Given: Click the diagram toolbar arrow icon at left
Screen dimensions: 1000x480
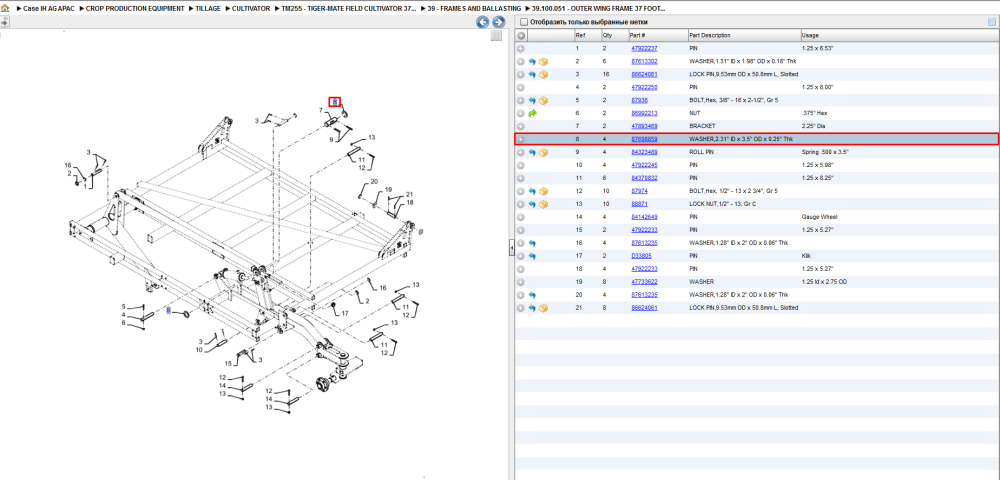Looking at the screenshot, I should [4, 22].
